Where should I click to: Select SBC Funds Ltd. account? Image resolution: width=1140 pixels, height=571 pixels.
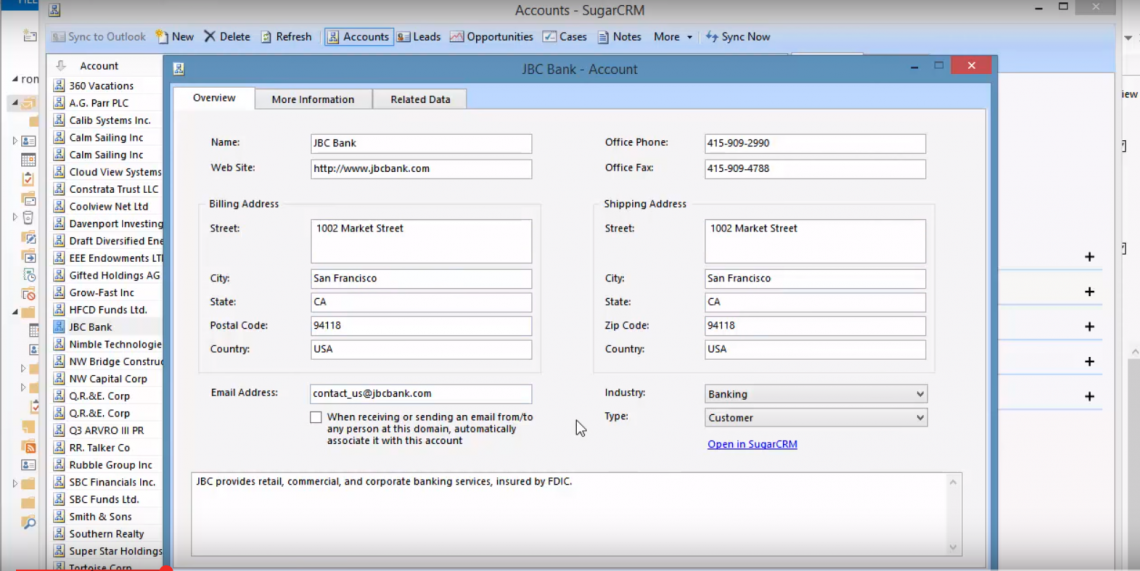tap(104, 500)
